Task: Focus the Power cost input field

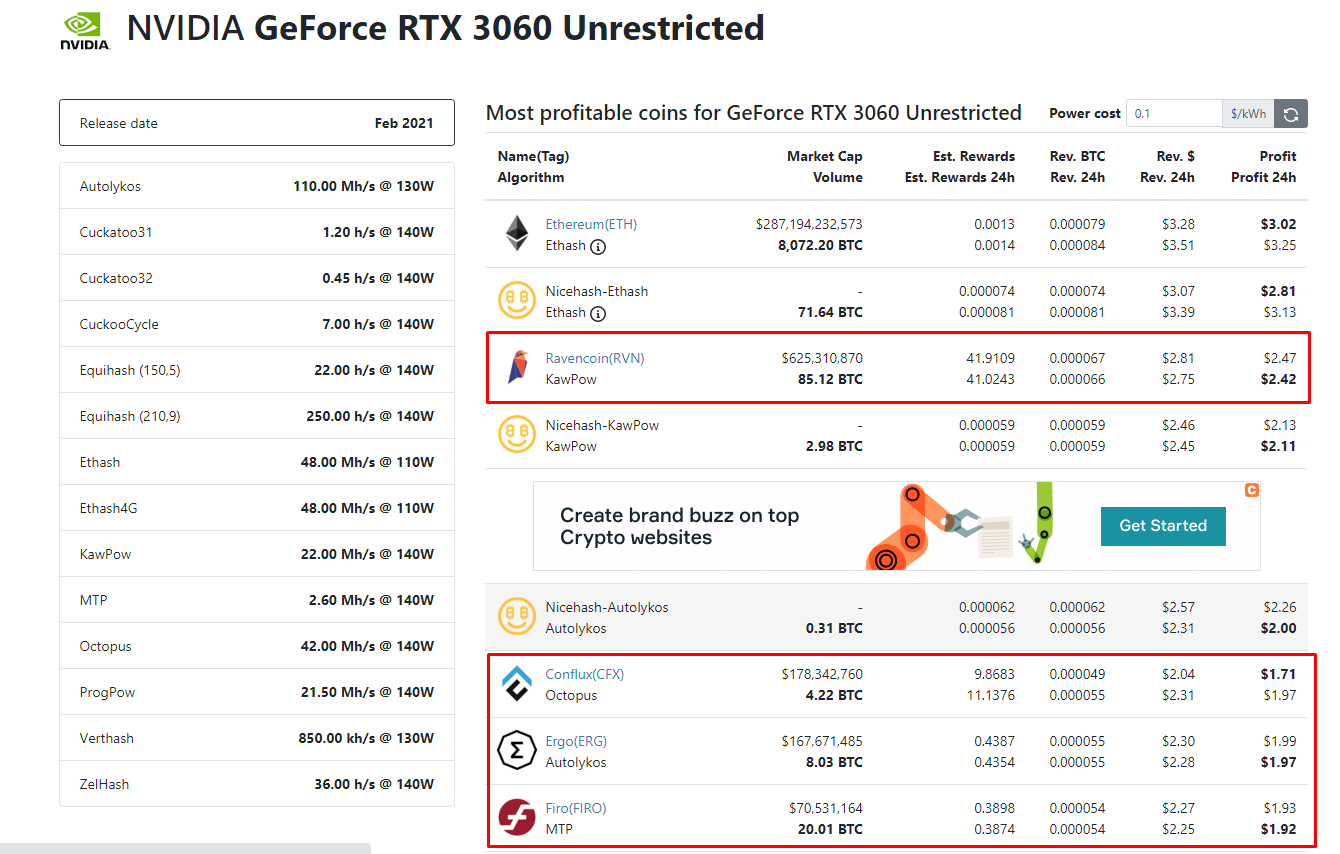Action: pos(1174,114)
